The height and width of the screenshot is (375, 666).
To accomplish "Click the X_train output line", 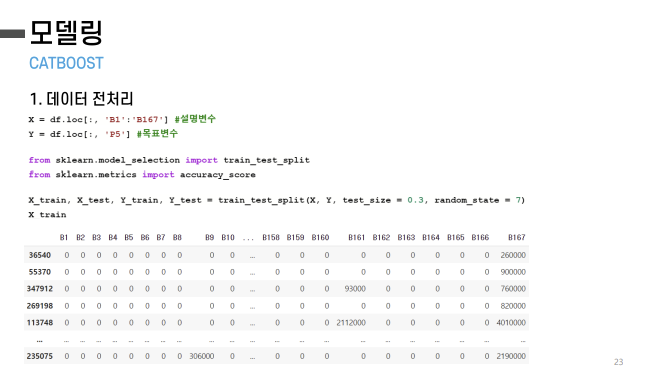I will tap(48, 214).
